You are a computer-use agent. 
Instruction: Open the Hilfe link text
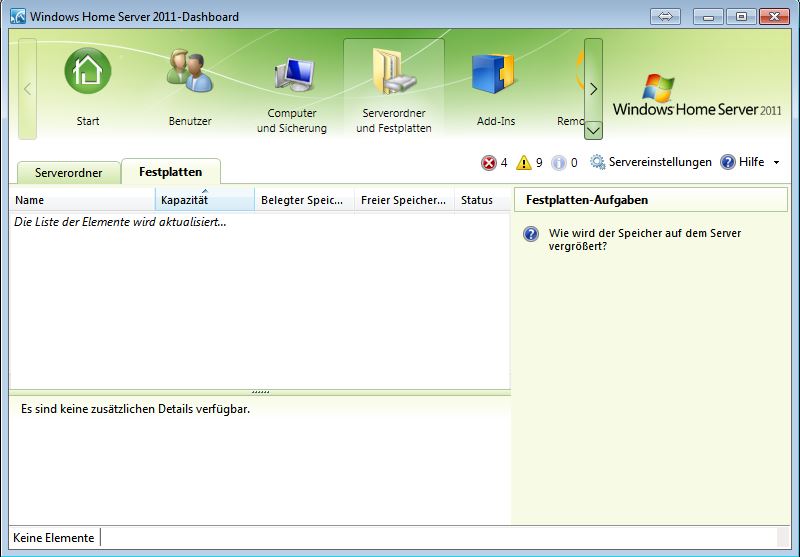[x=752, y=162]
